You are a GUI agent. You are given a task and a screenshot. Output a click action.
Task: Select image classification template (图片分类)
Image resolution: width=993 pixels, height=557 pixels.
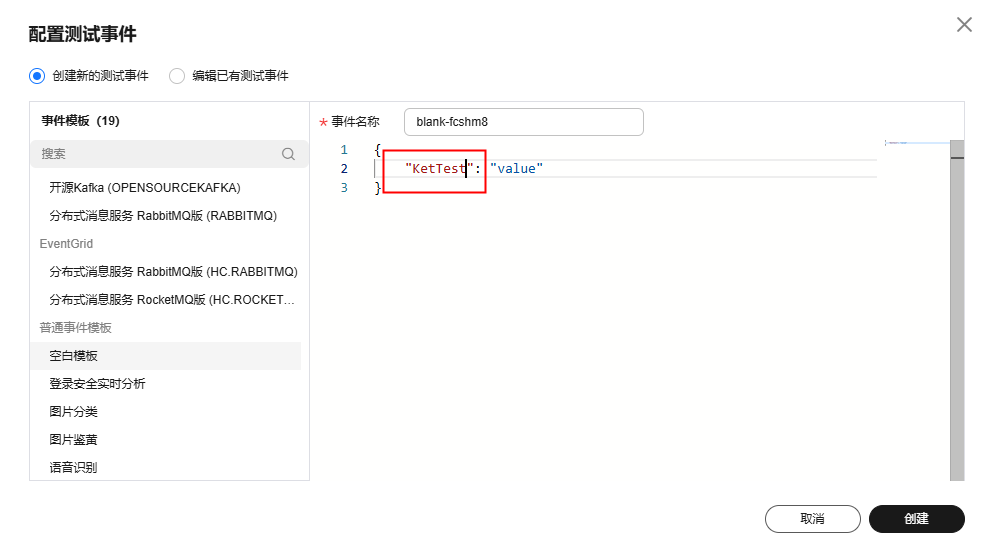(74, 412)
